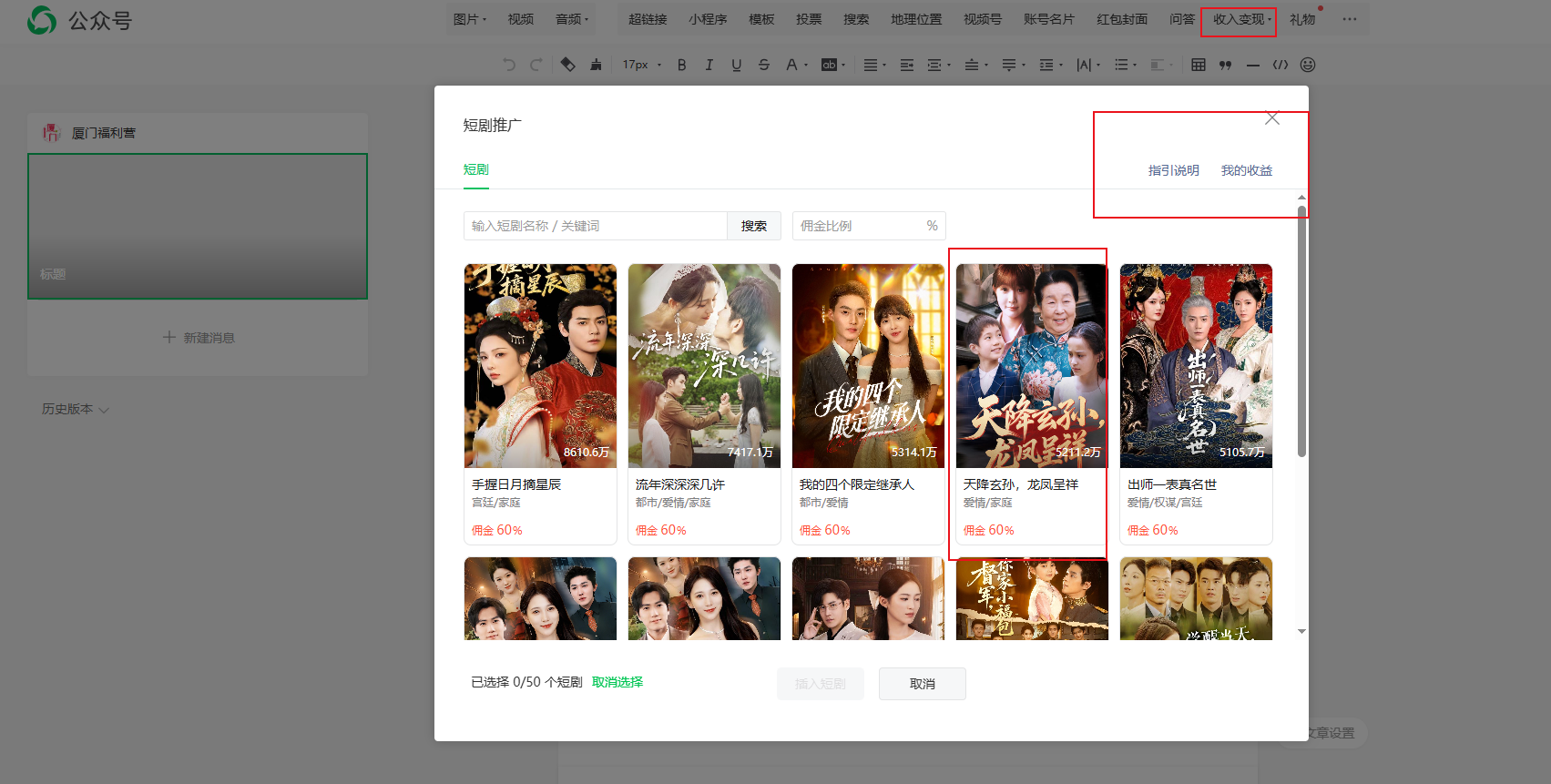Open the 我的收益 link

coord(1247,170)
